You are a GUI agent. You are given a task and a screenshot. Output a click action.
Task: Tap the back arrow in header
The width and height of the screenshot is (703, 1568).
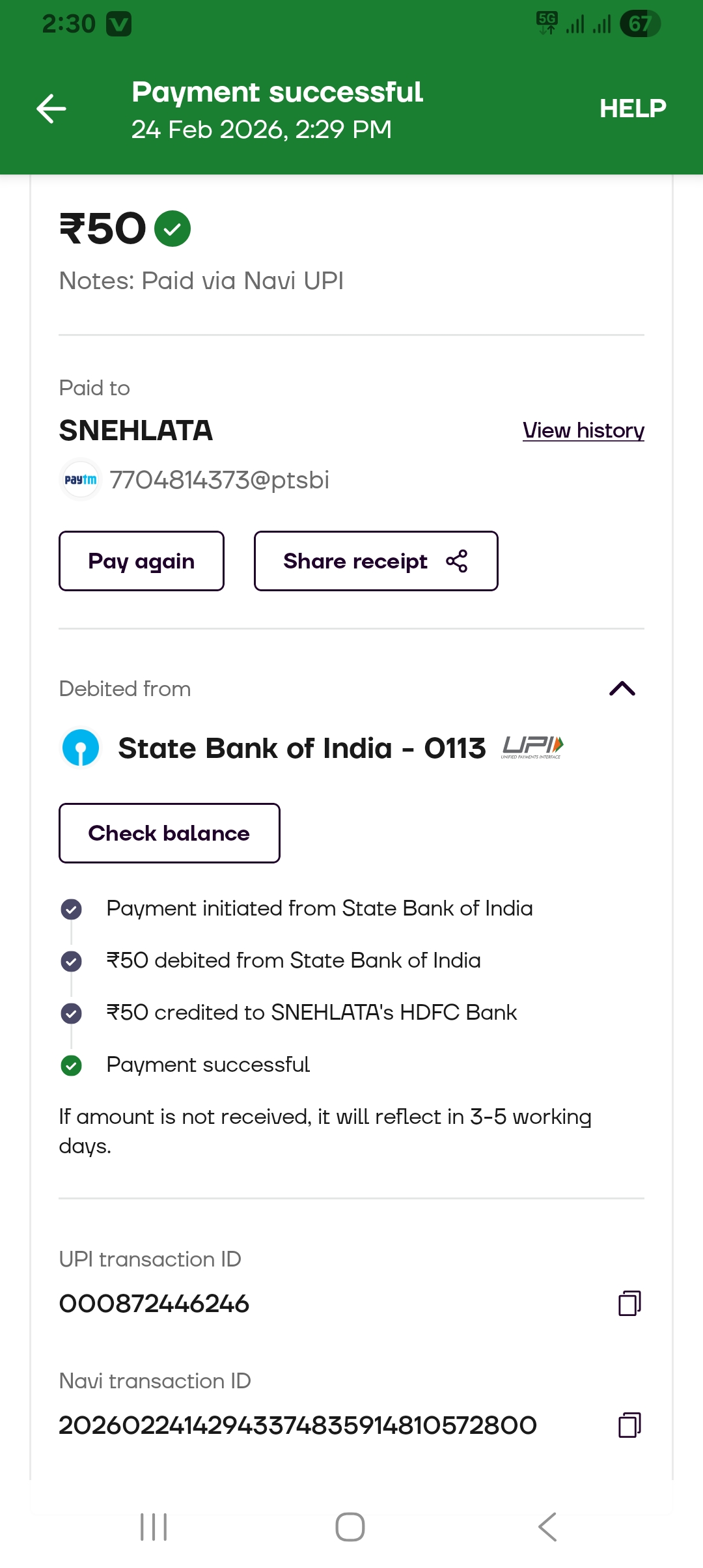click(51, 108)
